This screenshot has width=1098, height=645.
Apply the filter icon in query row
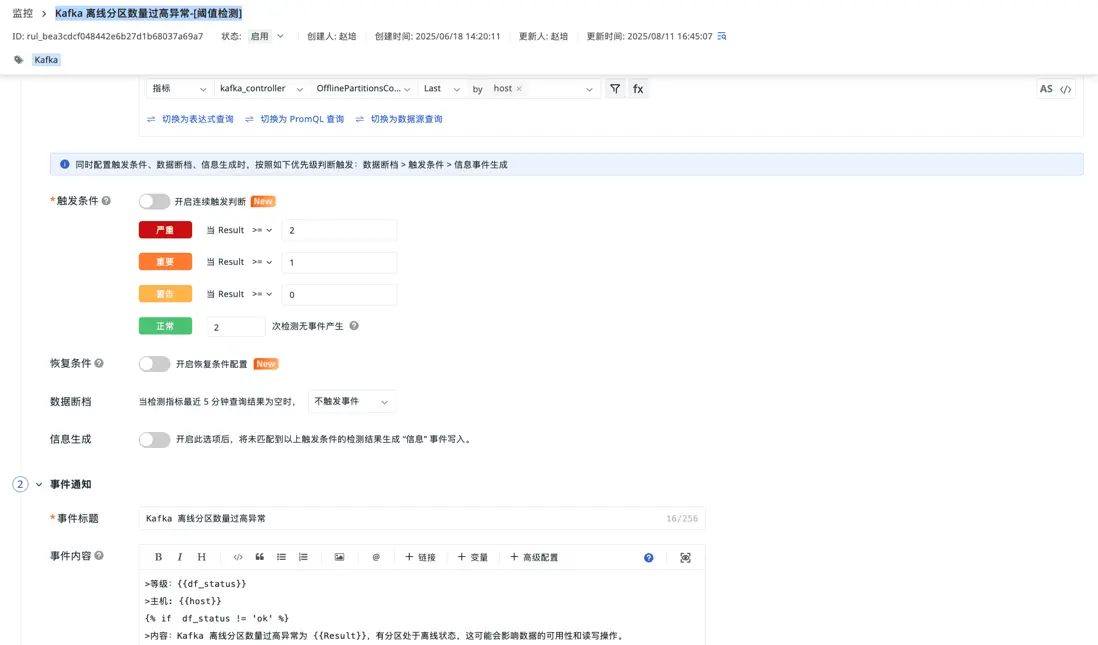615,88
